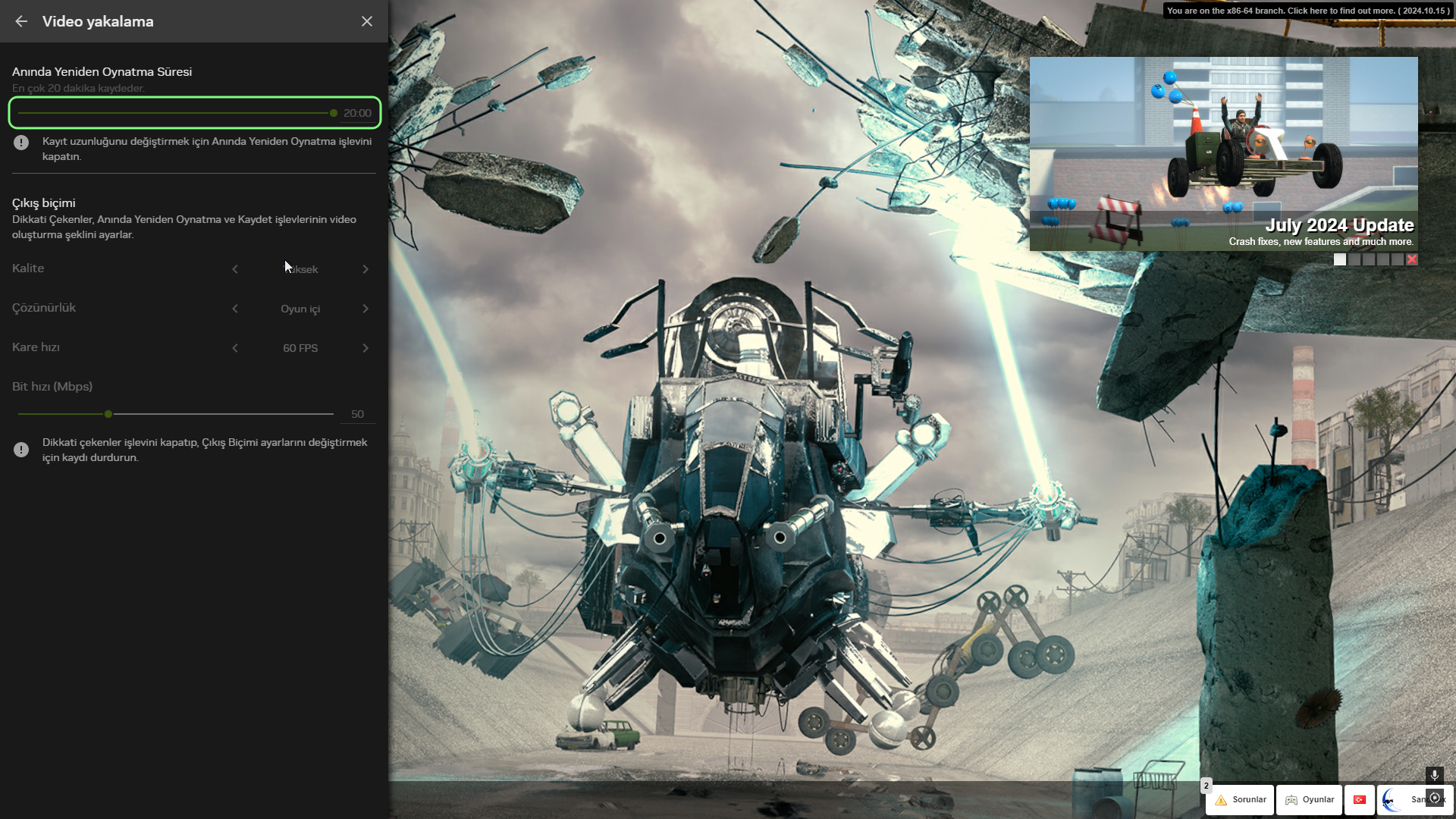Image resolution: width=1456 pixels, height=819 pixels.
Task: Select fifth news slide indicator
Action: click(1398, 259)
